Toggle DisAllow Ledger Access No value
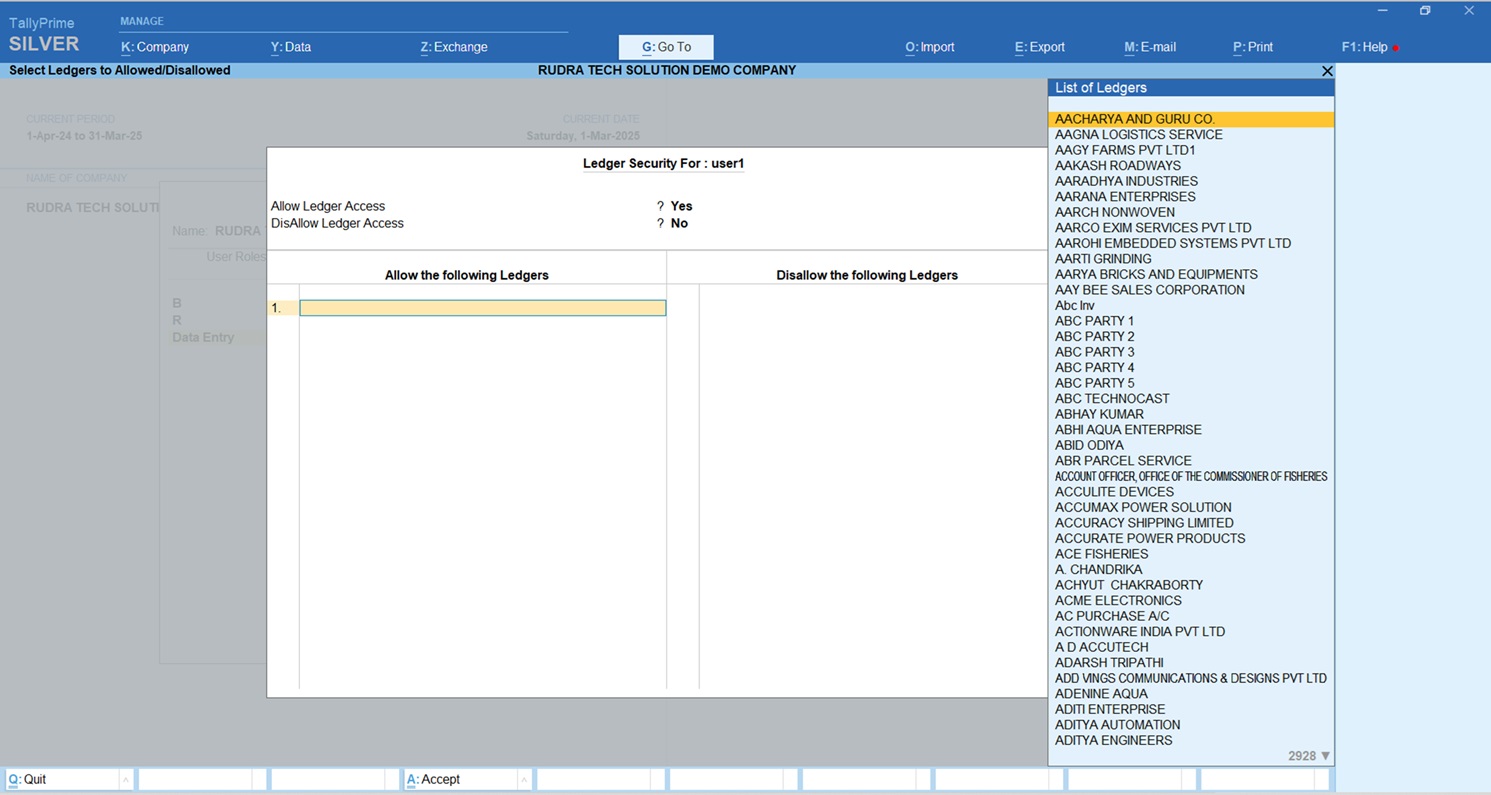Viewport: 1491px width, 795px height. pyautogui.click(x=679, y=223)
